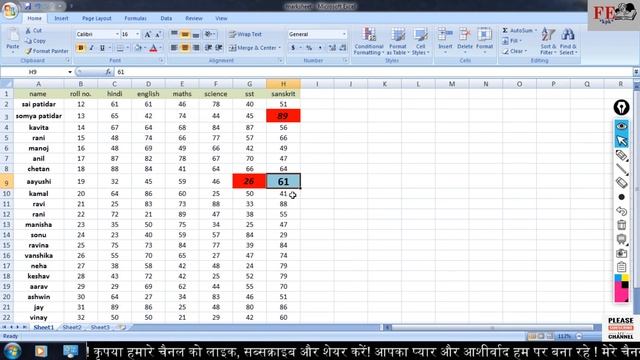
Task: Expand the Font dialog launcher
Action: click(161, 60)
